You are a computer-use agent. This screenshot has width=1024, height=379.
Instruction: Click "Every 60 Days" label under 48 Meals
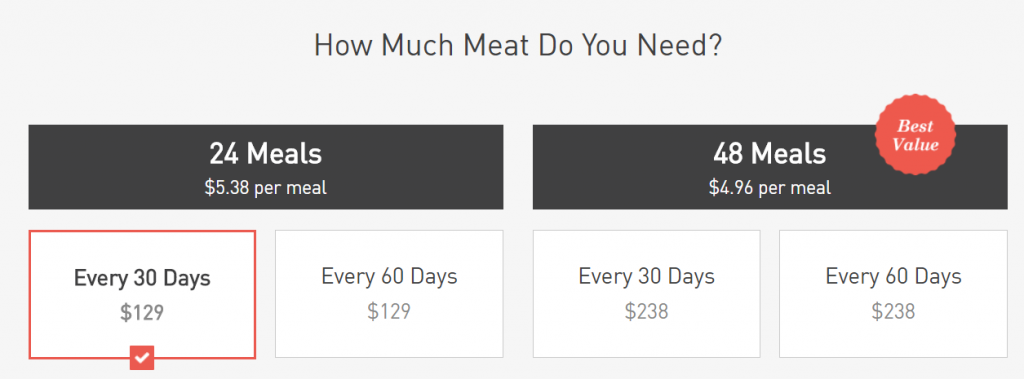(x=893, y=277)
